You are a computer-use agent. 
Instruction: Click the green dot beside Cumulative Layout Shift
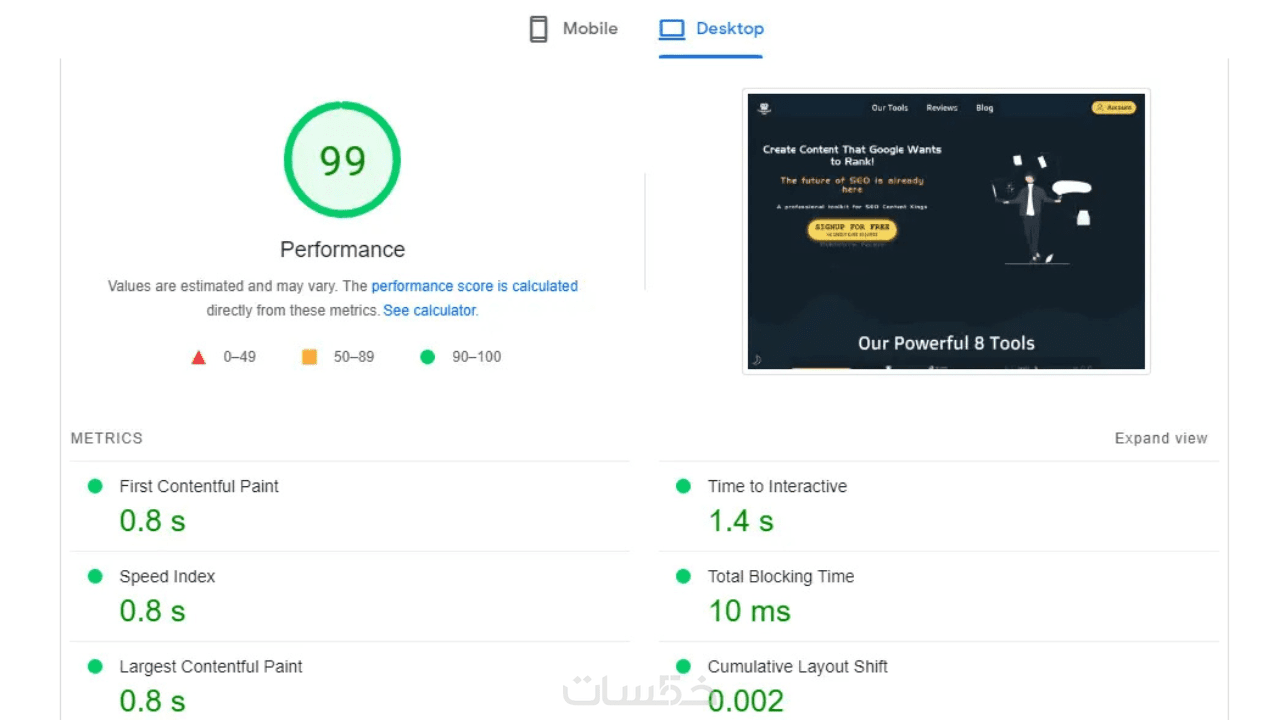click(683, 666)
